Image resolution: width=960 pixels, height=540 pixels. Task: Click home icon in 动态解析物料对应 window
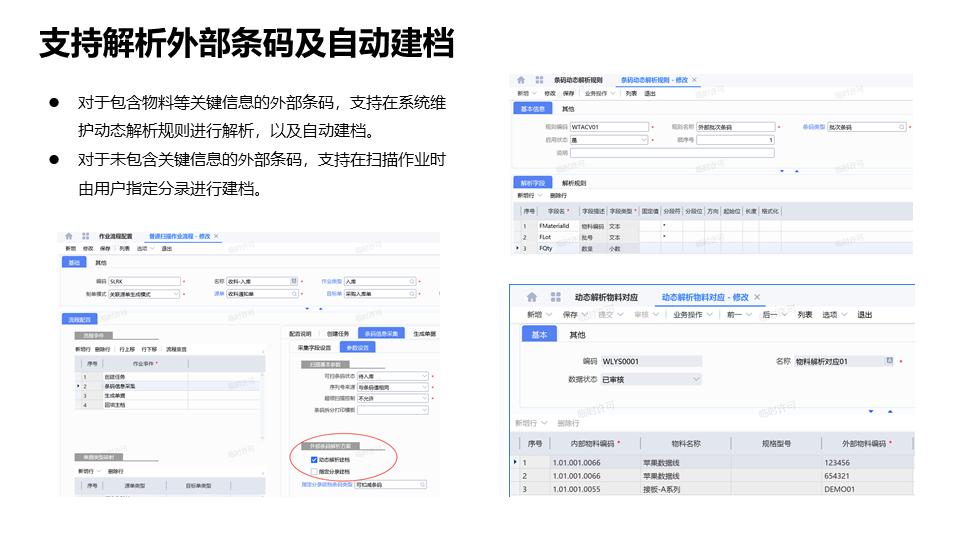coord(531,297)
